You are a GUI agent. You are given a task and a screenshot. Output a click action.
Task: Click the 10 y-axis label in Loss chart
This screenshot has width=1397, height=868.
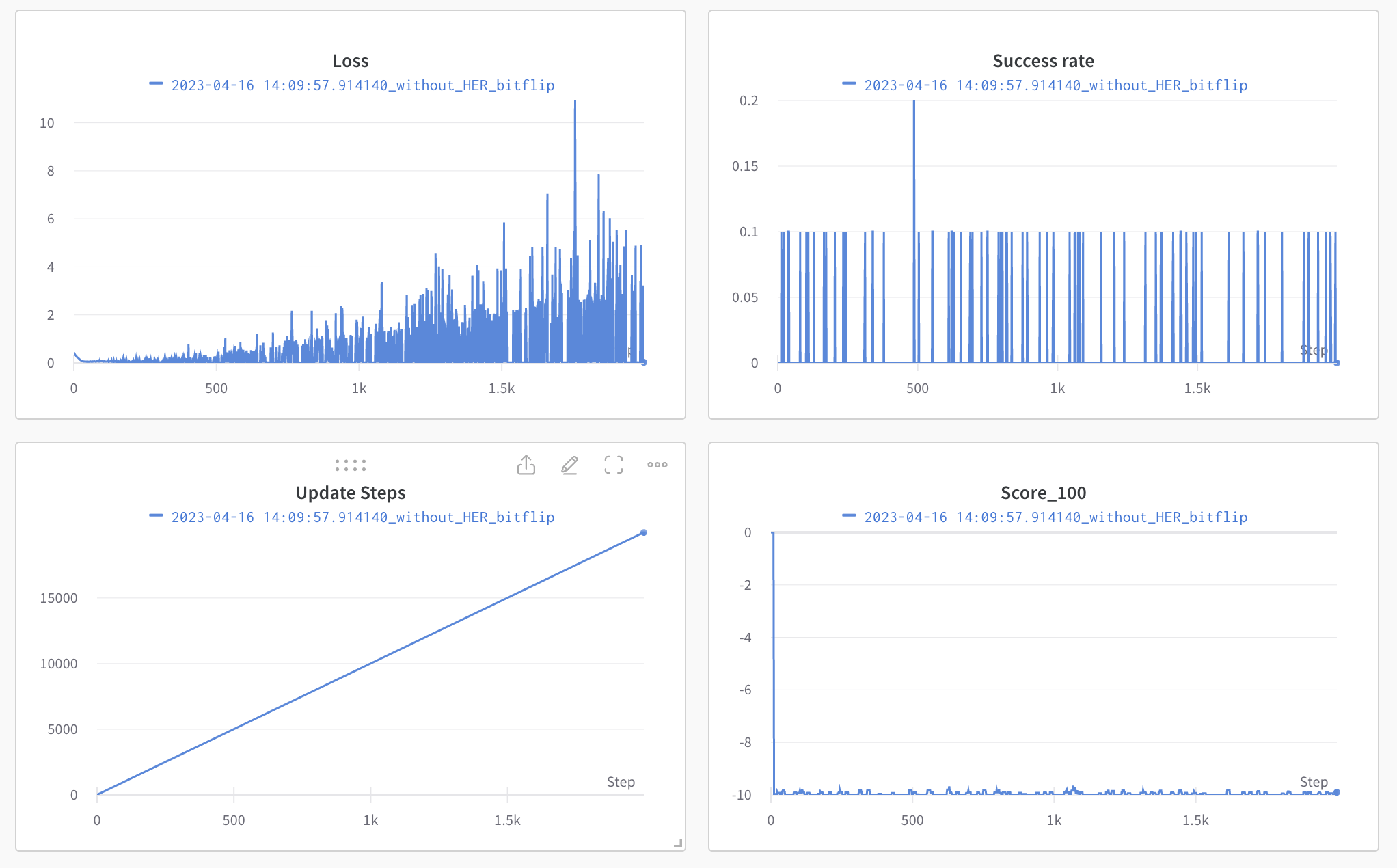tap(47, 123)
